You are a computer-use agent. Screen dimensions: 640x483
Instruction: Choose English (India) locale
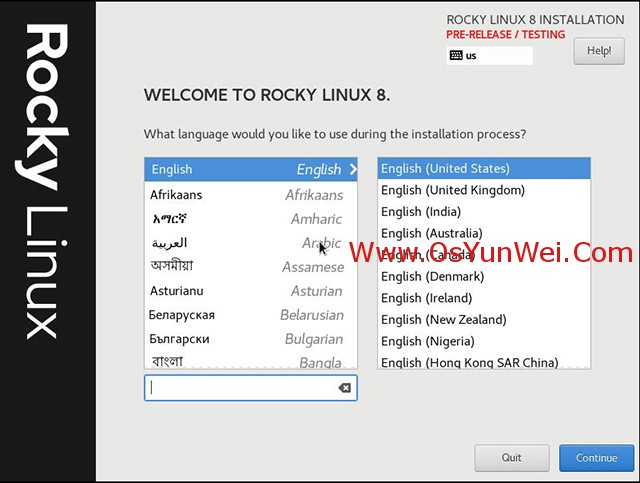pos(484,211)
